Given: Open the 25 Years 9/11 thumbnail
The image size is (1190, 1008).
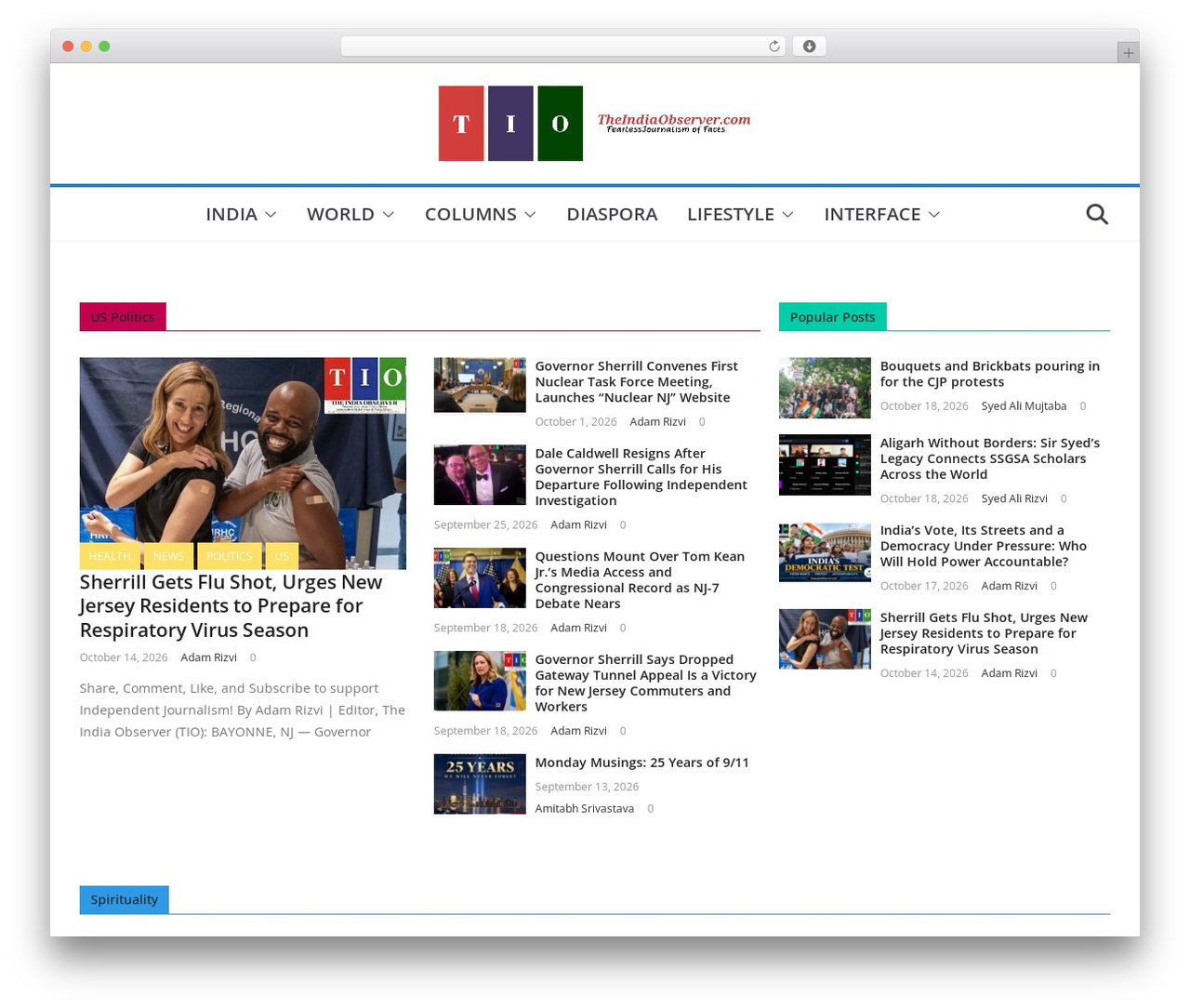Looking at the screenshot, I should [x=480, y=784].
